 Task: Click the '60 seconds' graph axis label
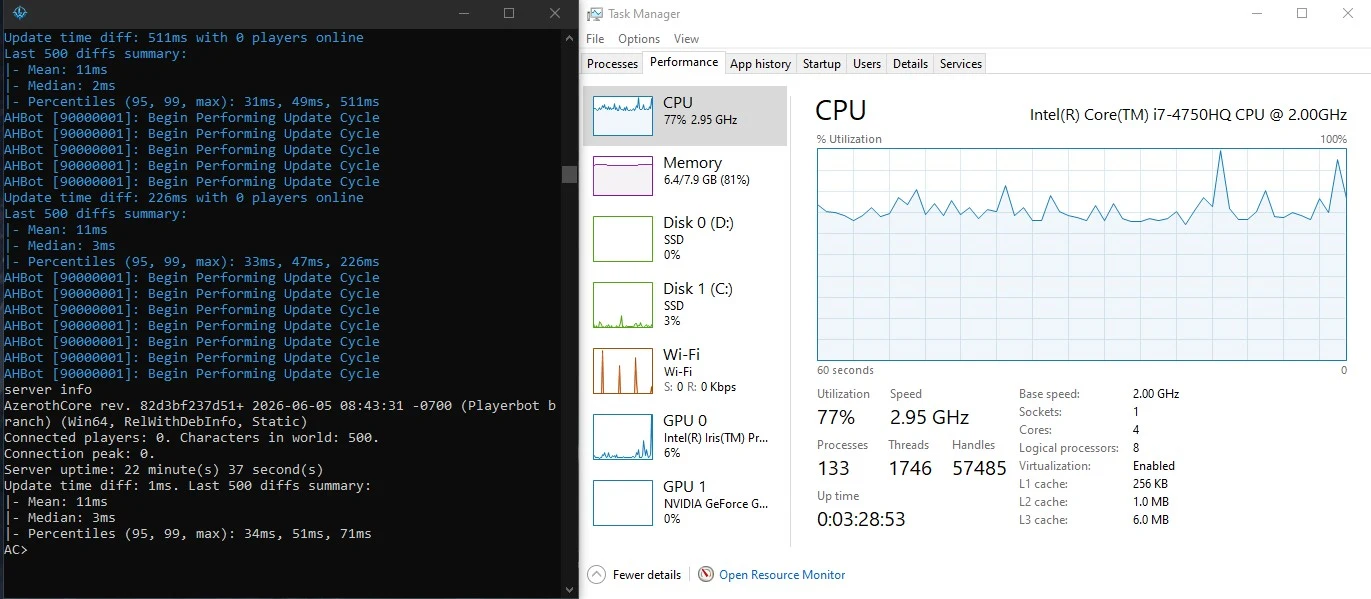845,370
